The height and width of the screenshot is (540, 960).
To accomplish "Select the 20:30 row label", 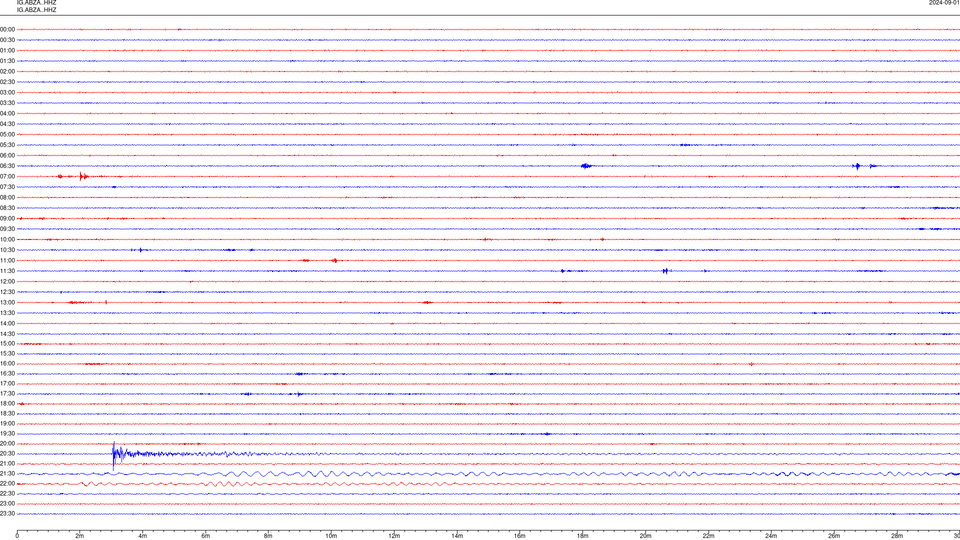I will 7,454.
